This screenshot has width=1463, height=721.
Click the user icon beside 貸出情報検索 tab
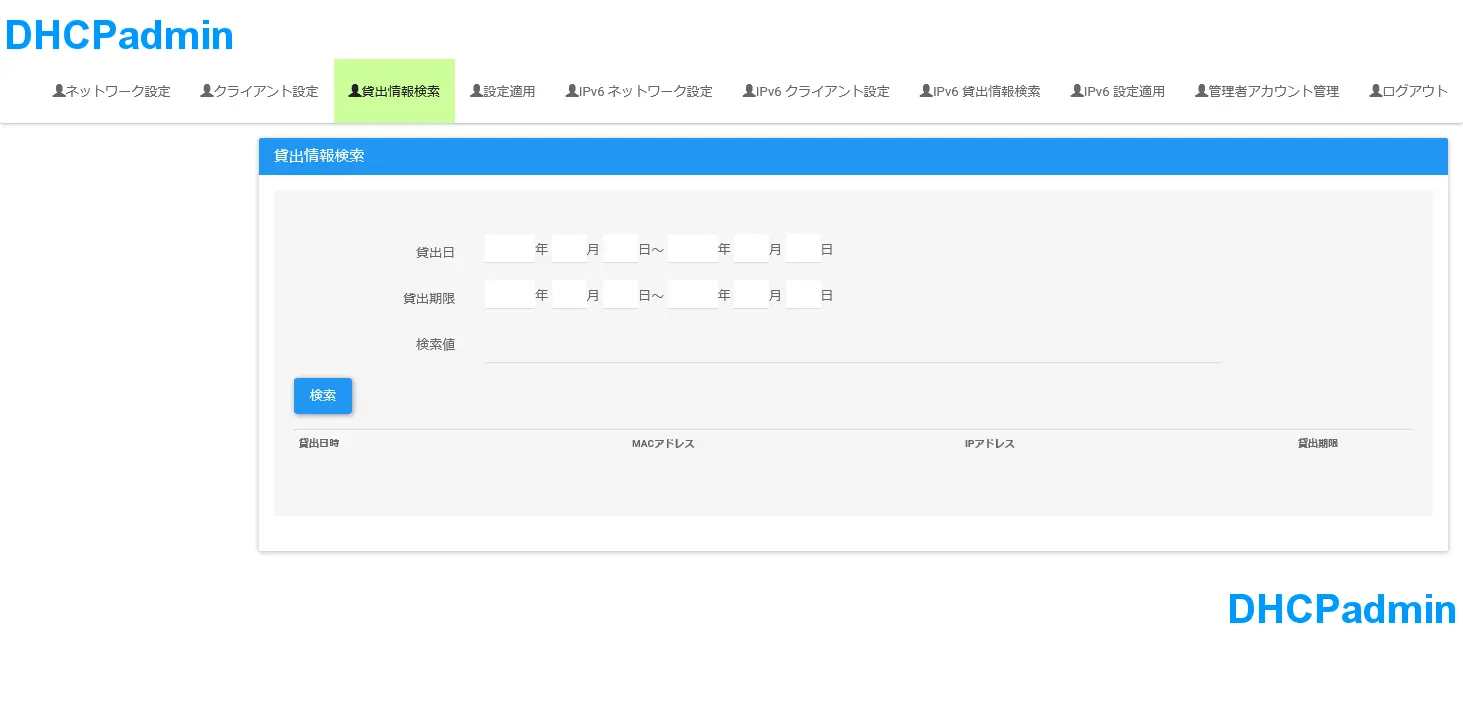355,91
